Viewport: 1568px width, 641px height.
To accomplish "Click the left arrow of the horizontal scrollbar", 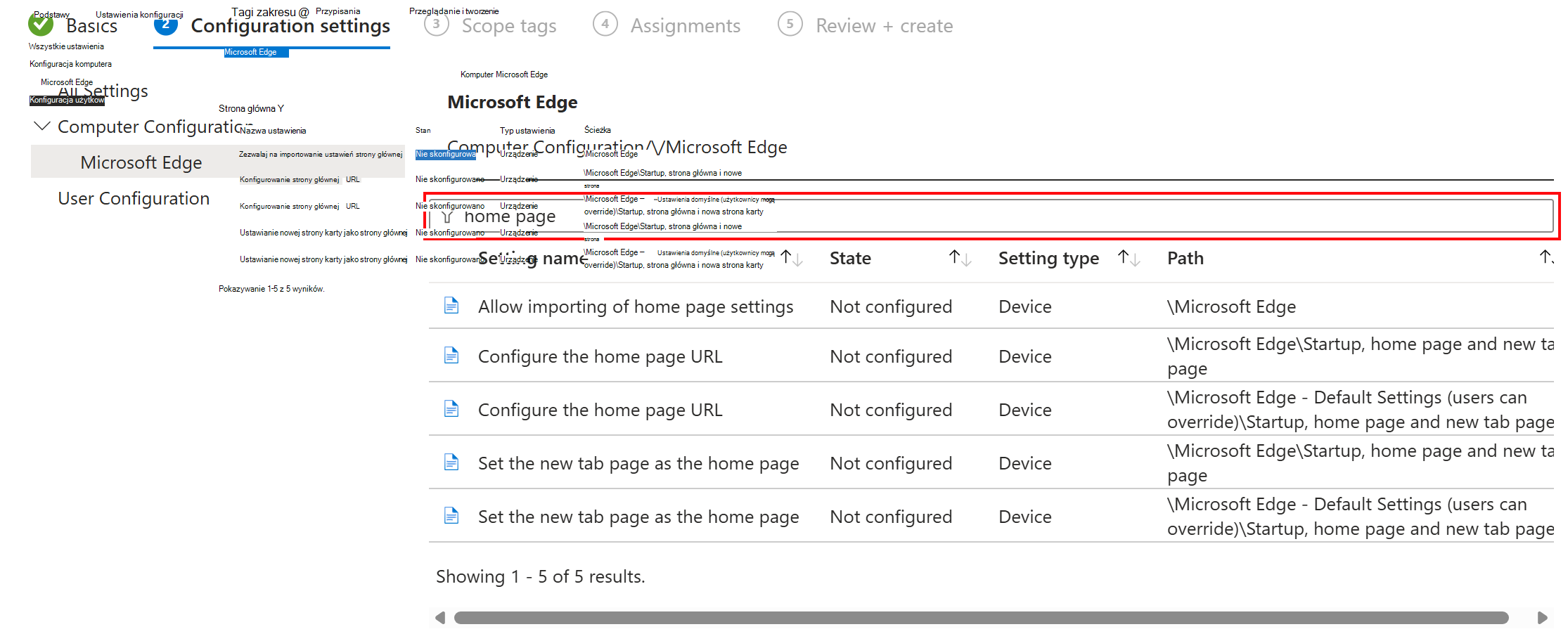I will click(440, 618).
